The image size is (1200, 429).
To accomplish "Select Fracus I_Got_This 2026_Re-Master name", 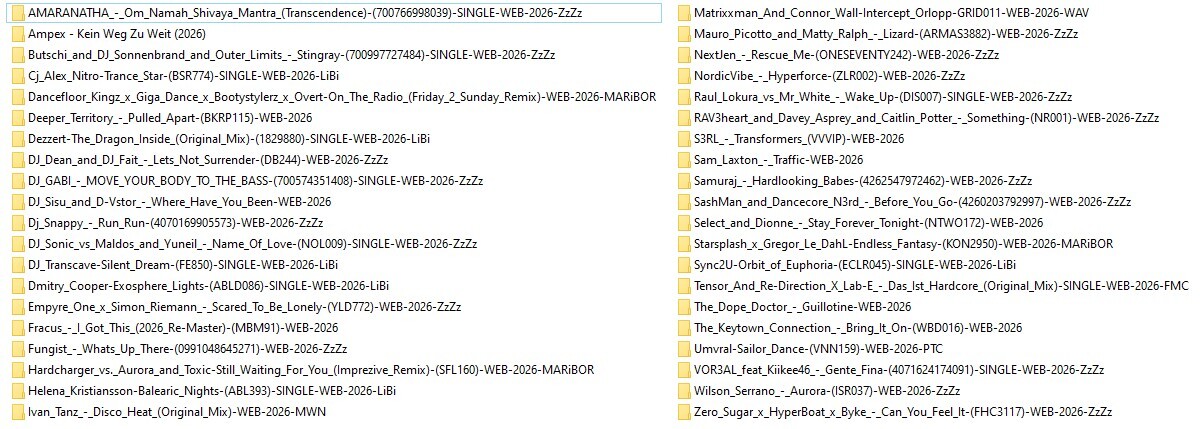I will (183, 328).
